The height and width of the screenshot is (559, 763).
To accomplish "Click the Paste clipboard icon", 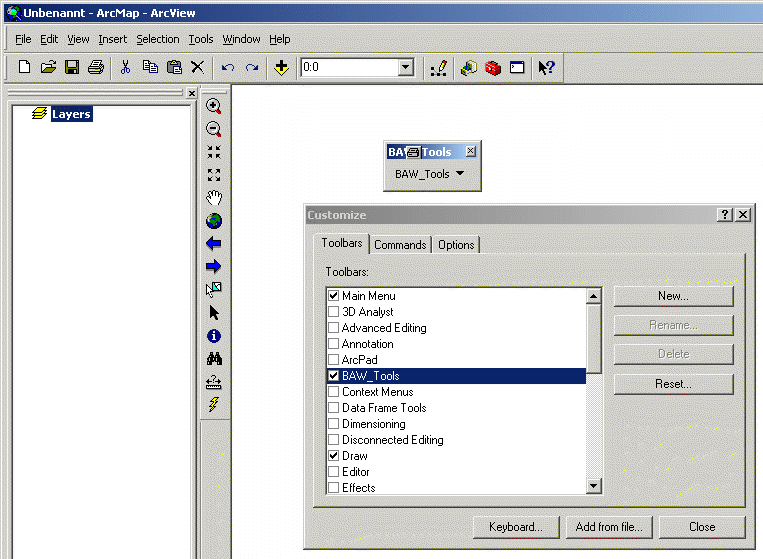I will pos(174,67).
